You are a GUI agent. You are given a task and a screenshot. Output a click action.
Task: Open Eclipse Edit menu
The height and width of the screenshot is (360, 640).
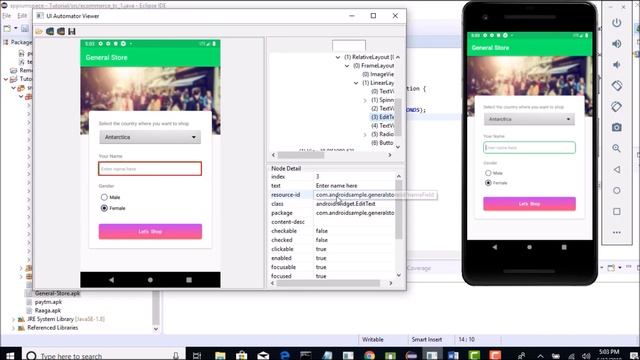(x=22, y=16)
